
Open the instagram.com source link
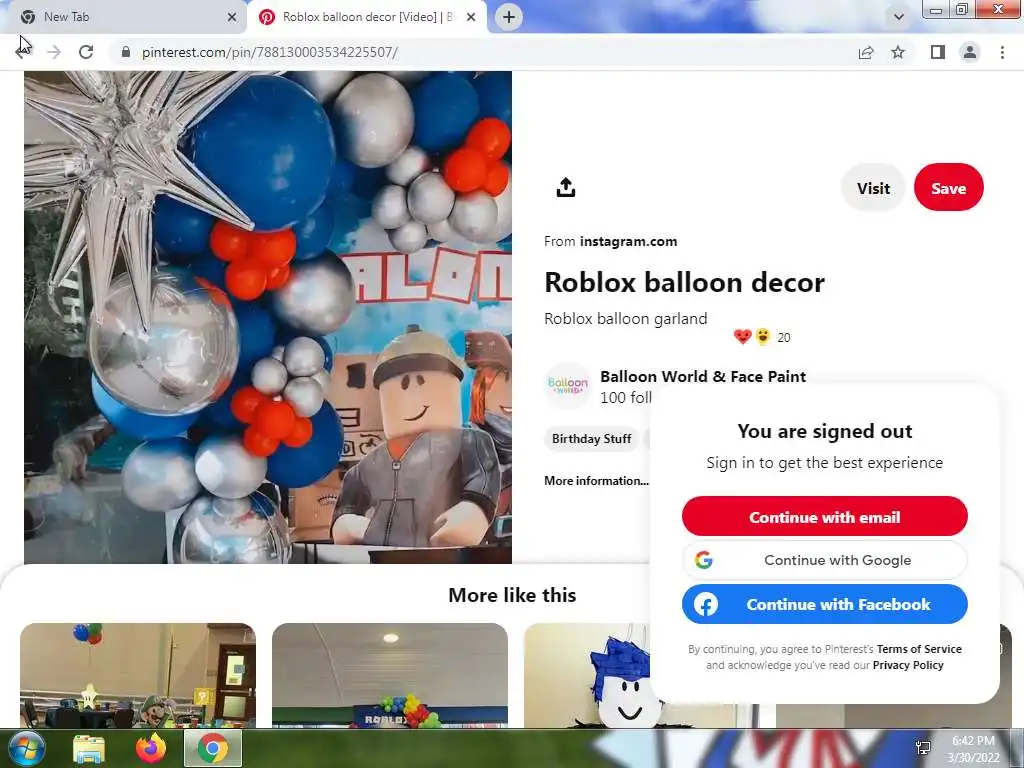(x=628, y=241)
